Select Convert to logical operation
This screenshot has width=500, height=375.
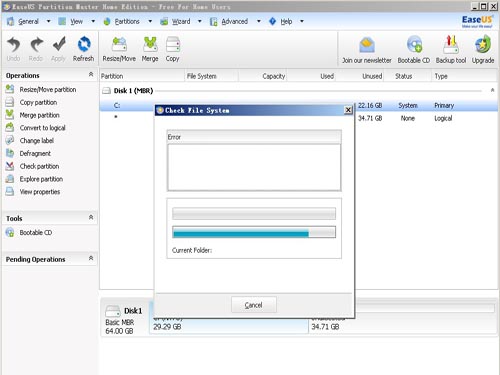click(x=42, y=128)
